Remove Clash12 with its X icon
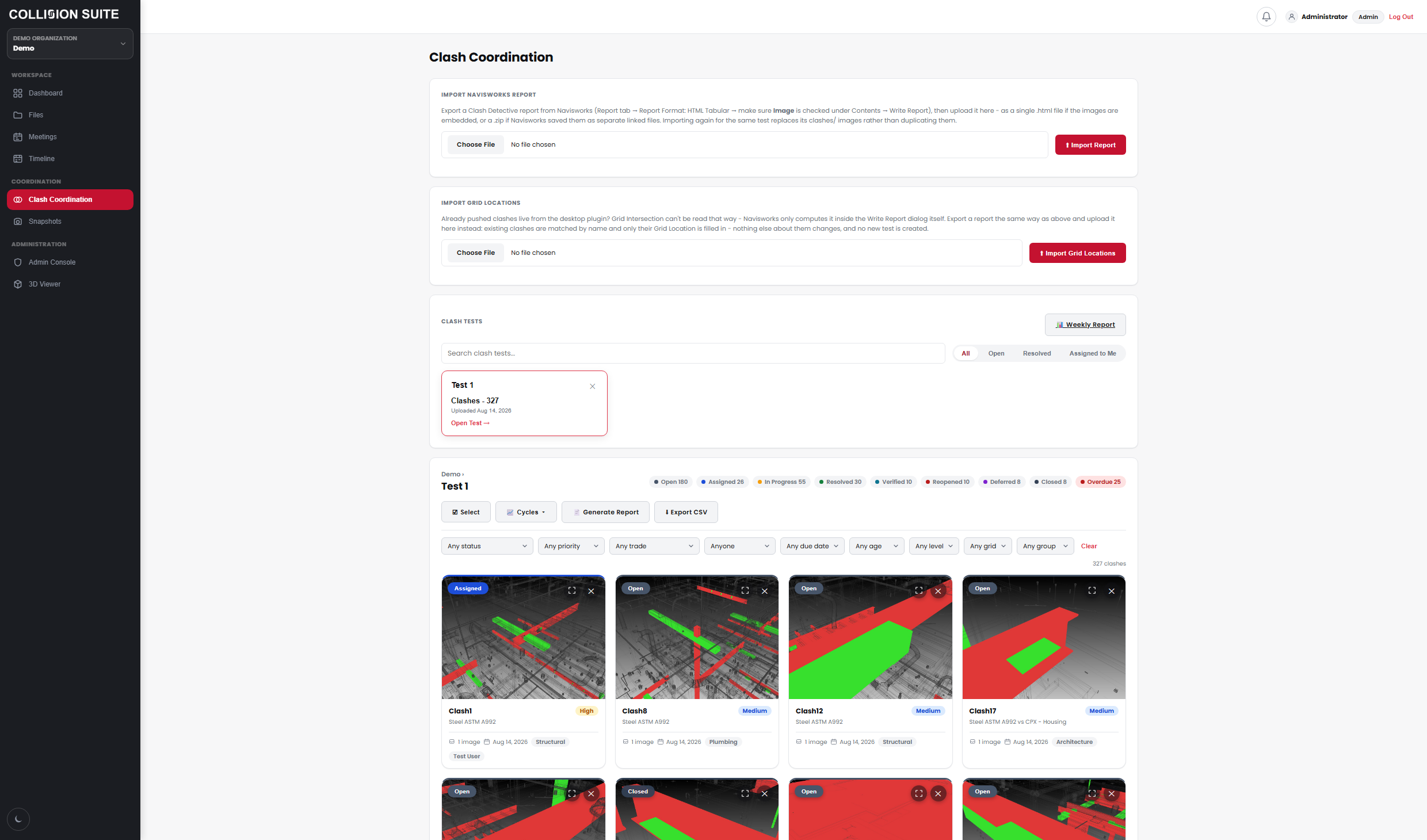This screenshot has height=840, width=1427. click(x=938, y=591)
